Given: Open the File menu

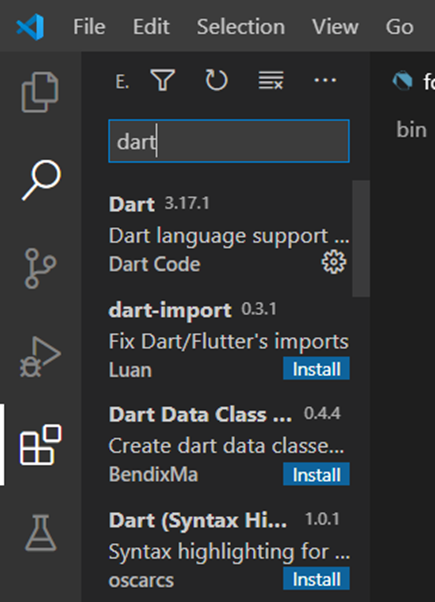Looking at the screenshot, I should coord(89,27).
